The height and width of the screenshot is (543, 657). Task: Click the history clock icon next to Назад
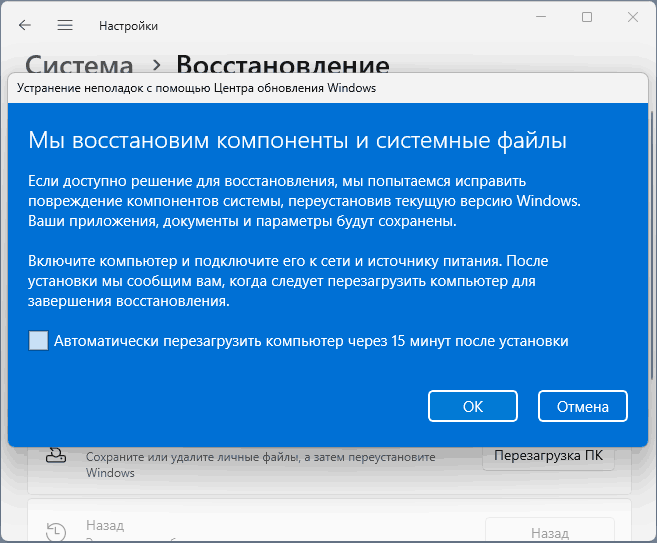pyautogui.click(x=55, y=531)
